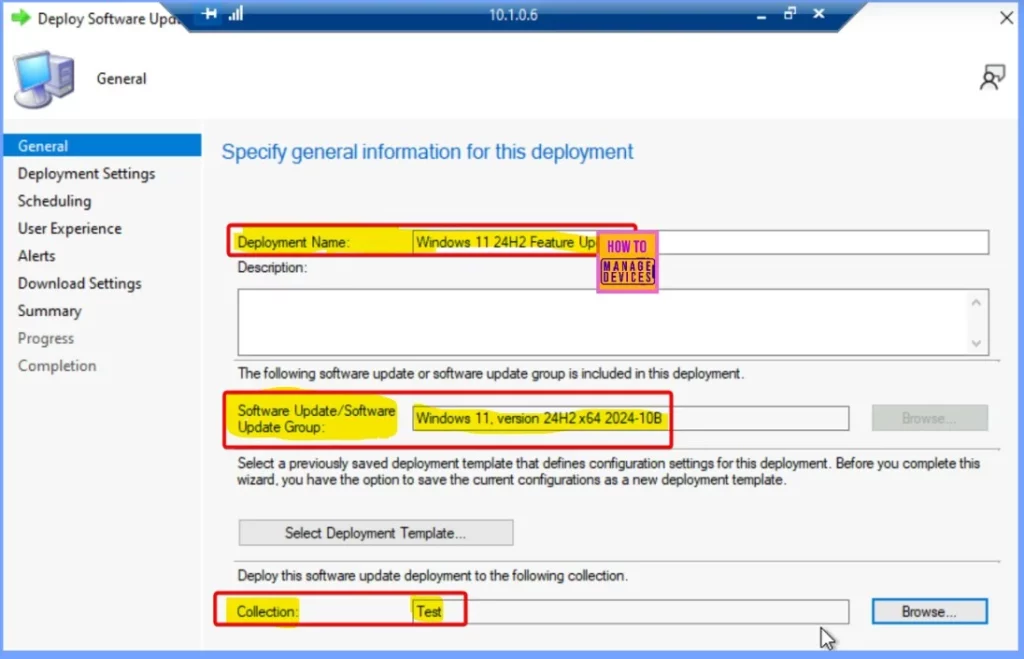This screenshot has height=659, width=1024.
Task: Click the 'Description:' label
Action: point(272,267)
